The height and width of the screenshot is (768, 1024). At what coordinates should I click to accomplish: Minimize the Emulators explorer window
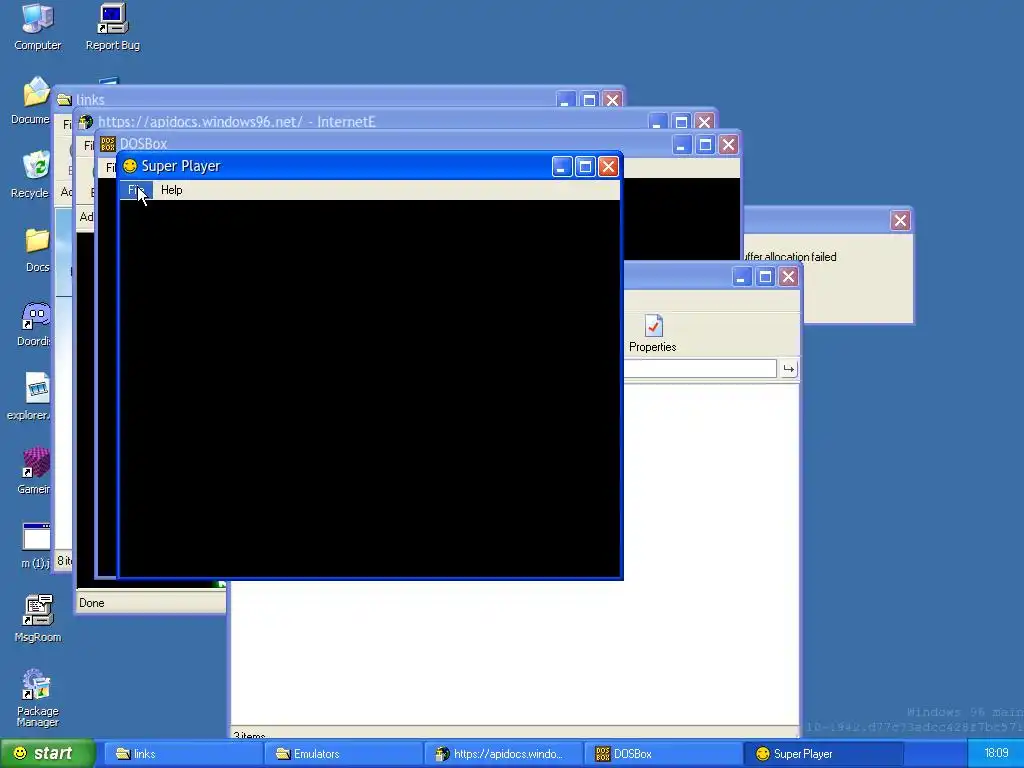[x=741, y=277]
